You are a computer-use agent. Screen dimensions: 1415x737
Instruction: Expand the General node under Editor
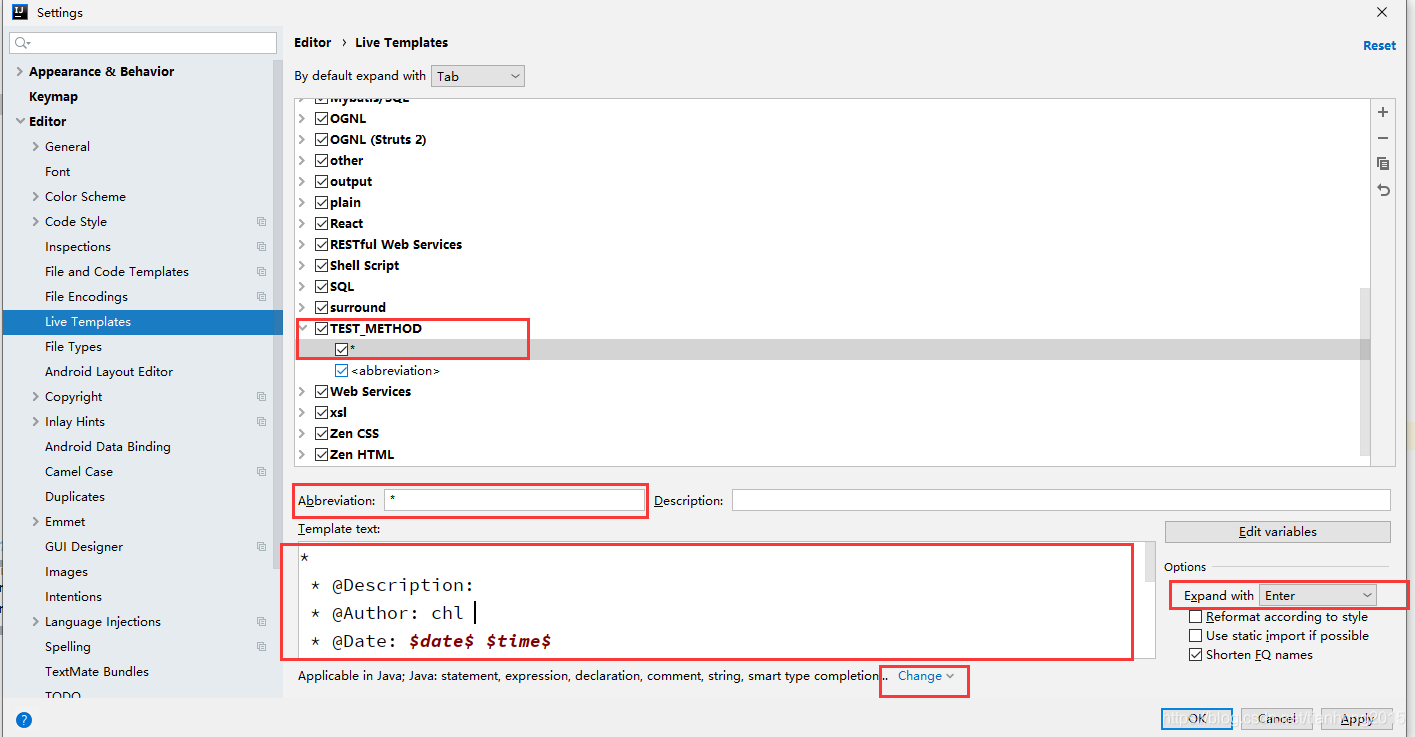pyautogui.click(x=36, y=147)
